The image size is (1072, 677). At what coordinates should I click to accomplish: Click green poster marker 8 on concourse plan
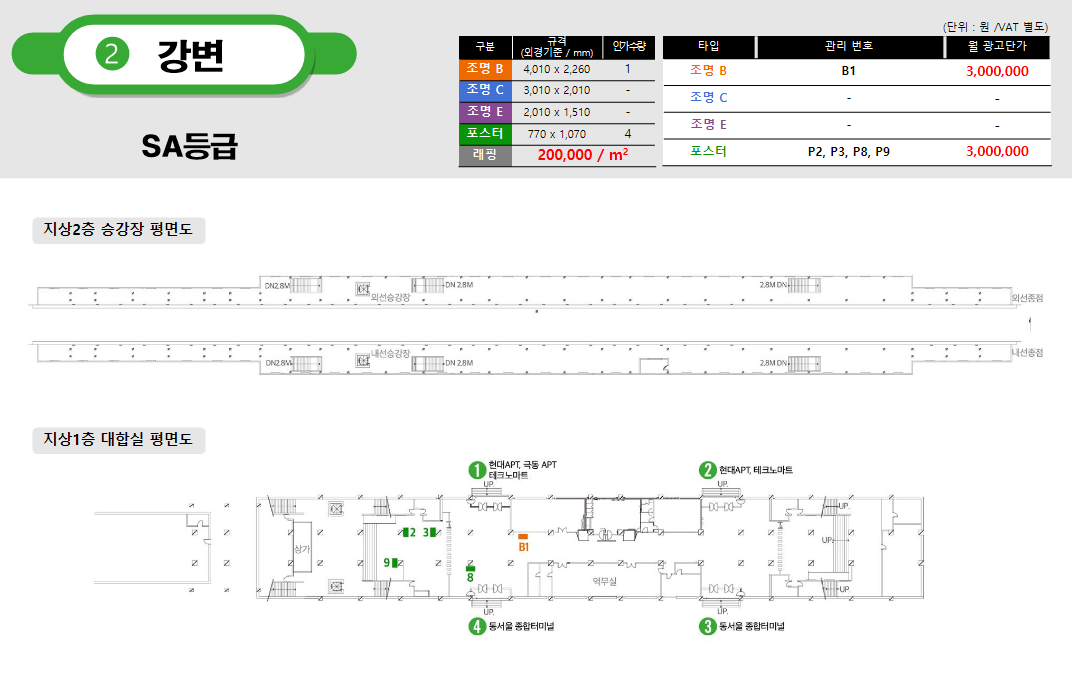pos(470,574)
